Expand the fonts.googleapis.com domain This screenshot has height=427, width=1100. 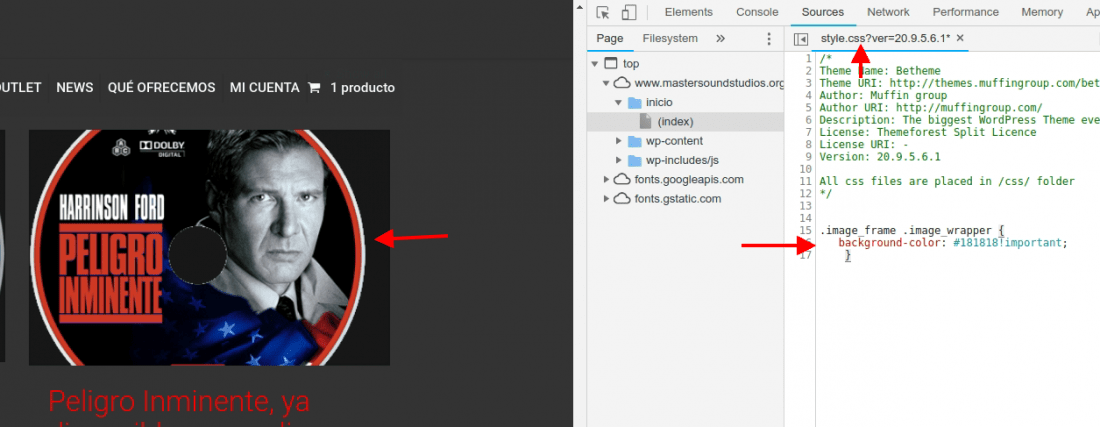point(606,179)
